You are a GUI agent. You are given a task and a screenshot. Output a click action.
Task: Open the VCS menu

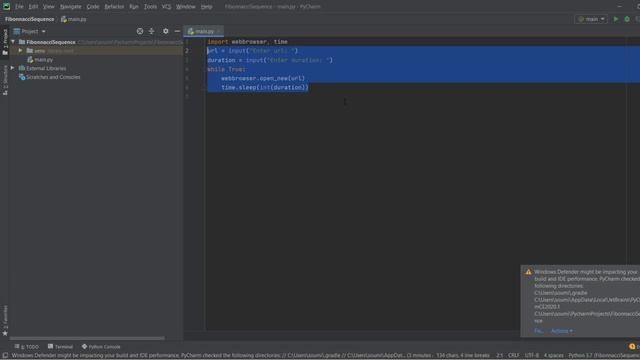[x=167, y=7]
